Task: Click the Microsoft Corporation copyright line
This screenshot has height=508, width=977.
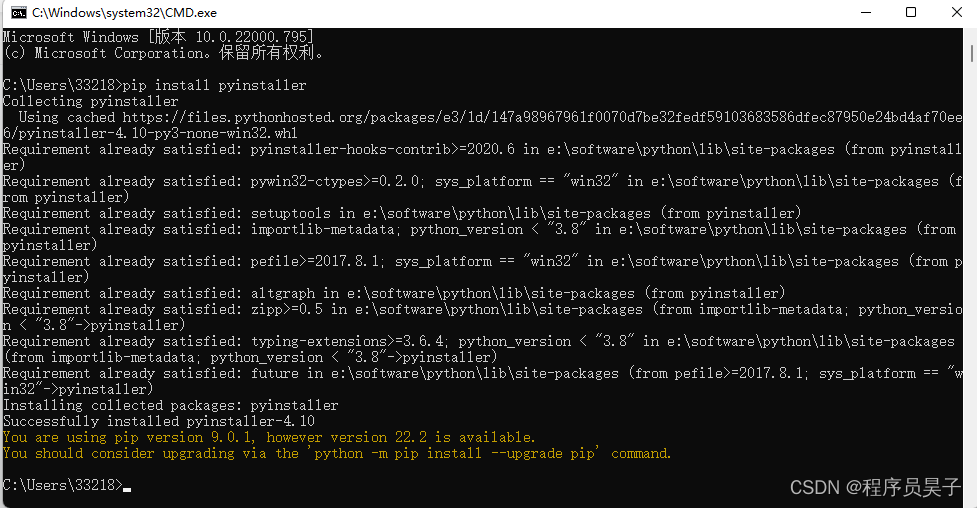Action: (163, 53)
